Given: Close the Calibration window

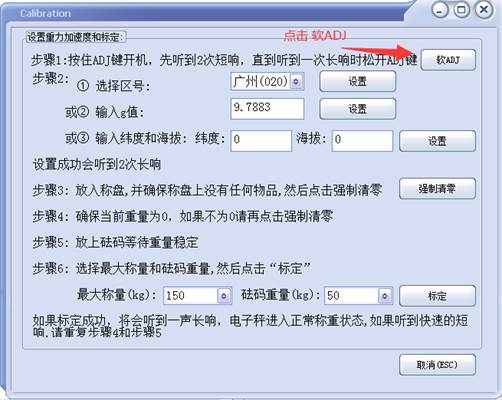Looking at the screenshot, I should click(484, 10).
